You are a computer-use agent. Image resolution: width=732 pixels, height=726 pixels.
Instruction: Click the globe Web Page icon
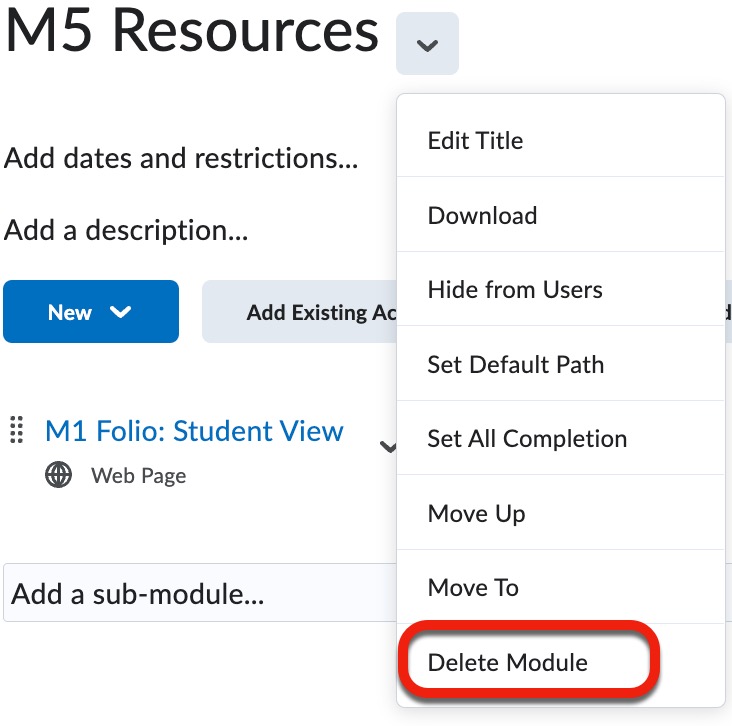59,475
